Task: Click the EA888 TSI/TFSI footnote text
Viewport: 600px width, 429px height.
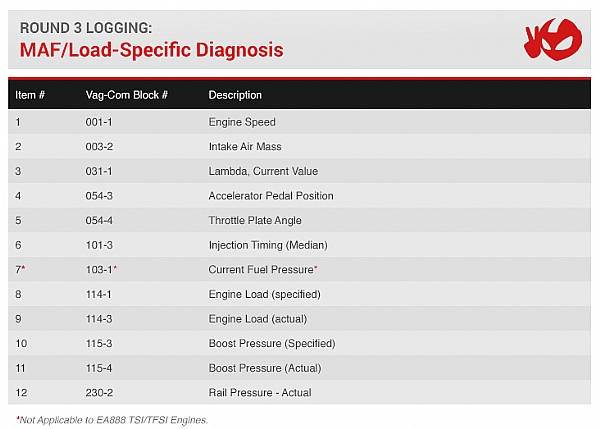Action: [x=112, y=420]
